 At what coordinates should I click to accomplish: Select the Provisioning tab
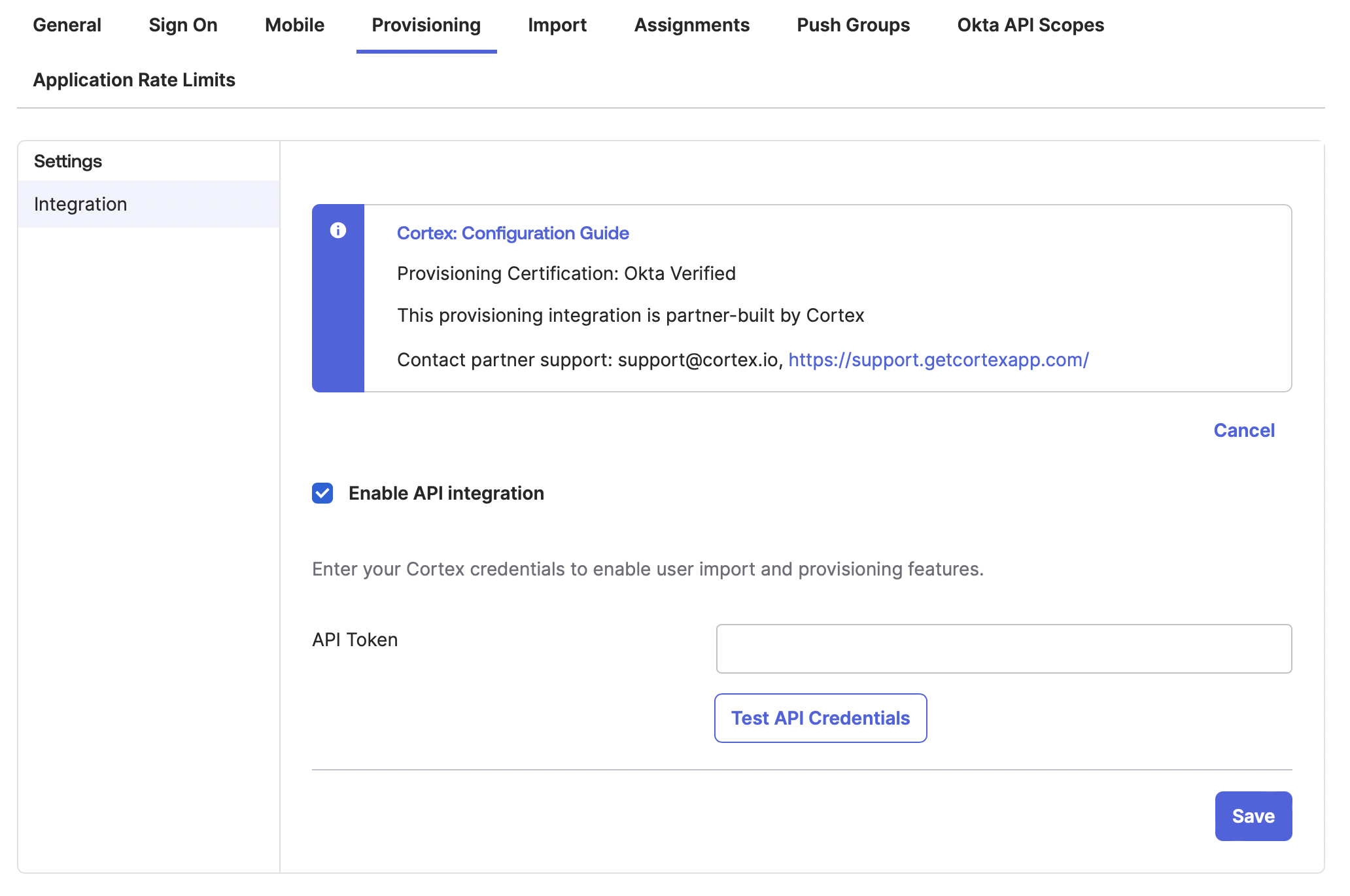click(426, 25)
